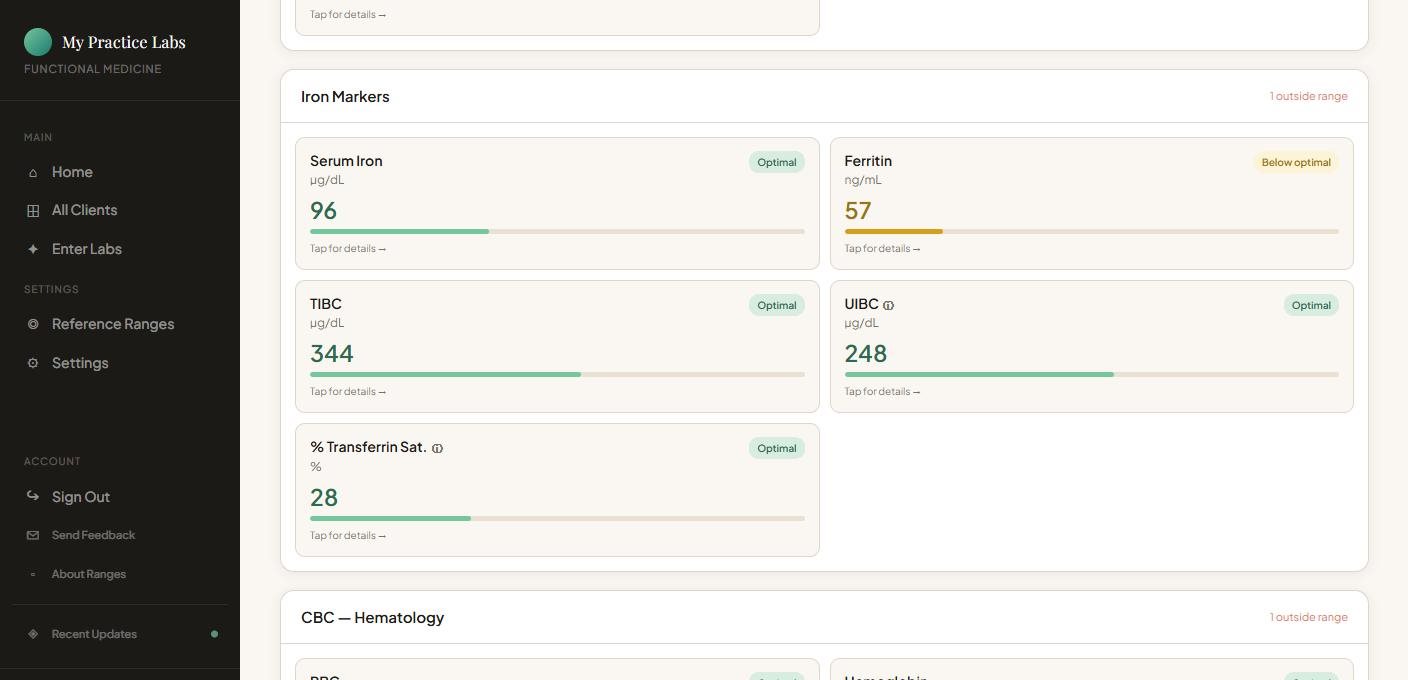Tap for details on % Transferrin Sat. card
Viewport: 1408px width, 680px height.
(x=348, y=536)
